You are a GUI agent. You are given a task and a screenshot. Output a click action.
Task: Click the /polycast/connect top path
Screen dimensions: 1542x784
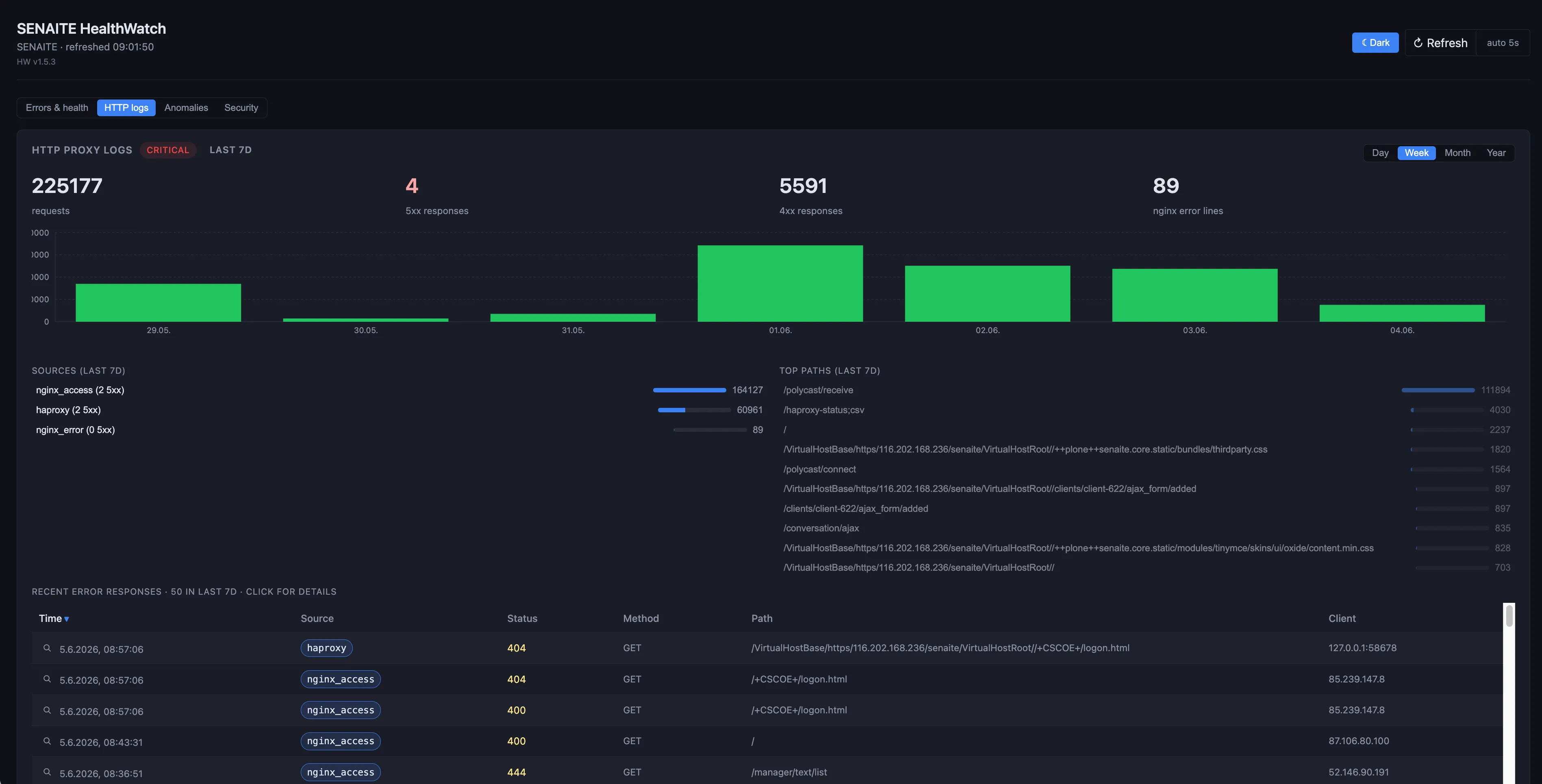pos(819,469)
